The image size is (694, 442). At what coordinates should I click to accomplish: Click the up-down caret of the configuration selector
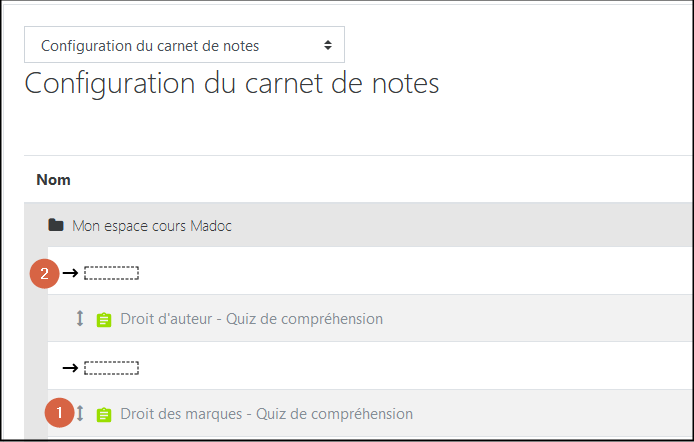coord(327,45)
